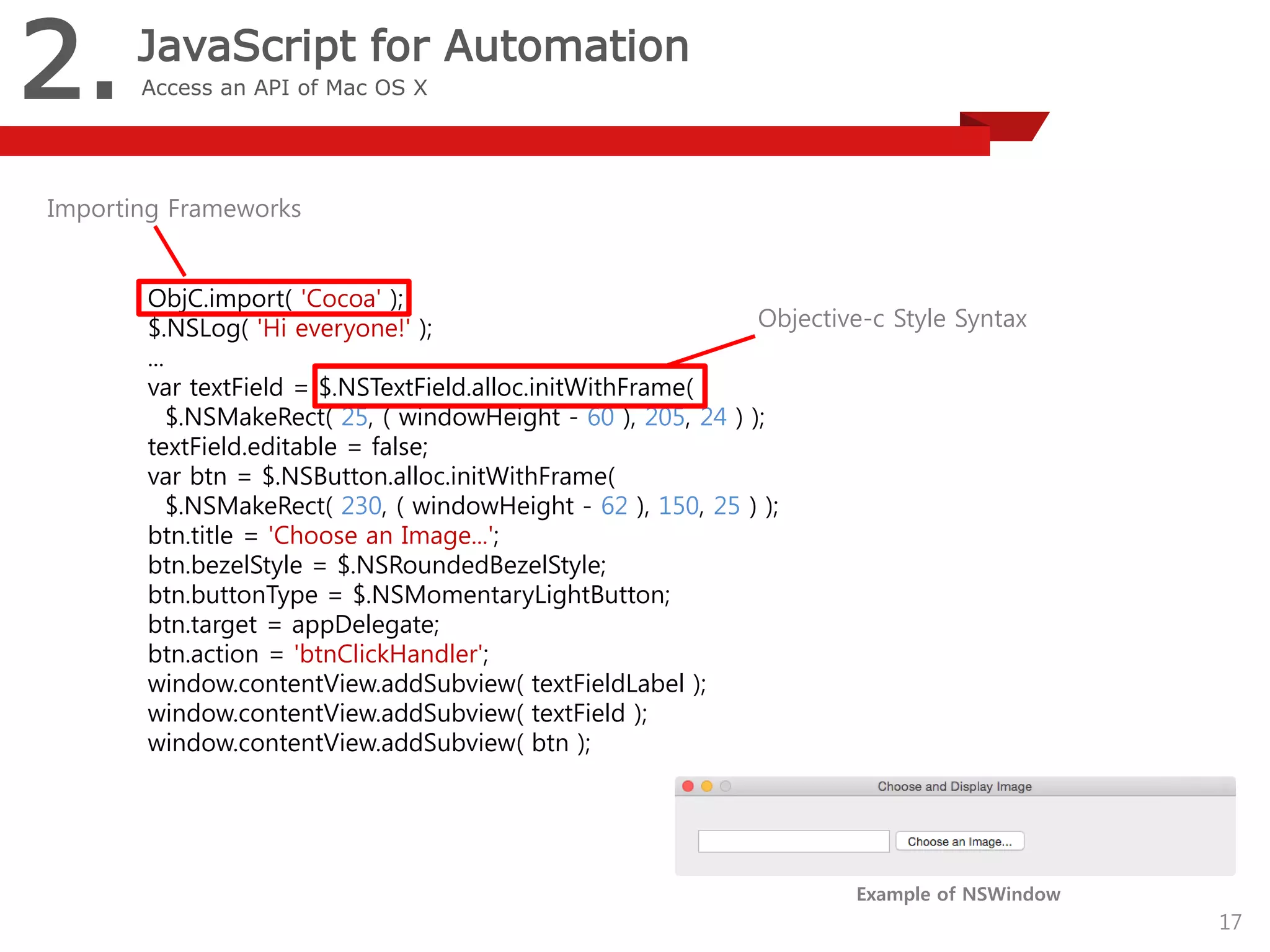
Task: Click the gray zoom button of the NSWindow
Action: (x=726, y=786)
